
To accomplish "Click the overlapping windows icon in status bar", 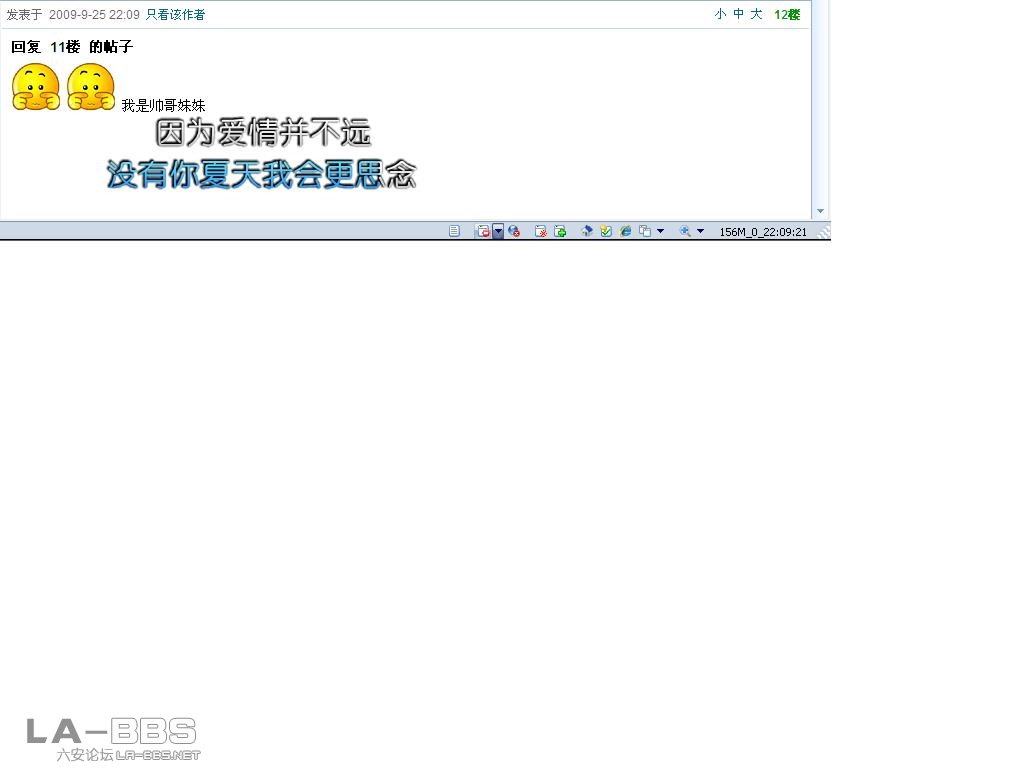I will tap(645, 231).
